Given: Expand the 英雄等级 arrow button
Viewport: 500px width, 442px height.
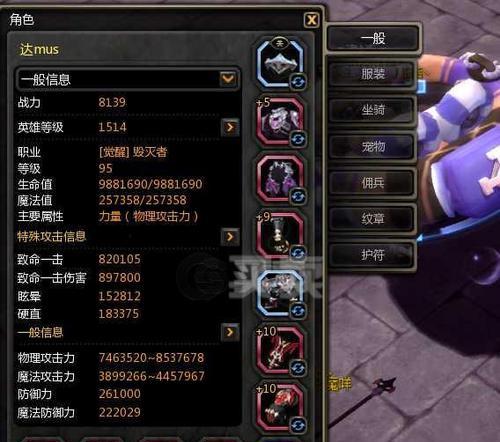Looking at the screenshot, I should 230,127.
